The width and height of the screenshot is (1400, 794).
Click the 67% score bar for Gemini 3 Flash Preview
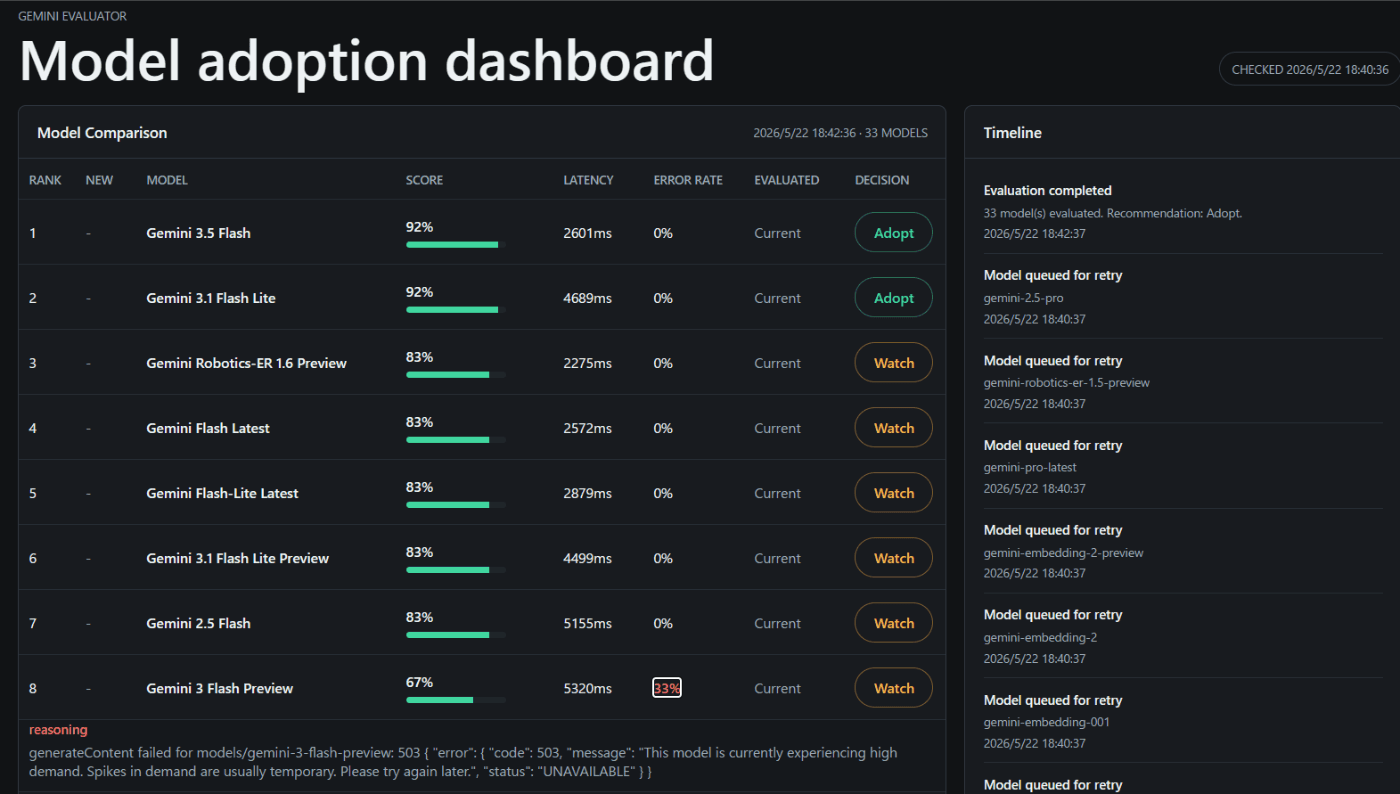[456, 700]
